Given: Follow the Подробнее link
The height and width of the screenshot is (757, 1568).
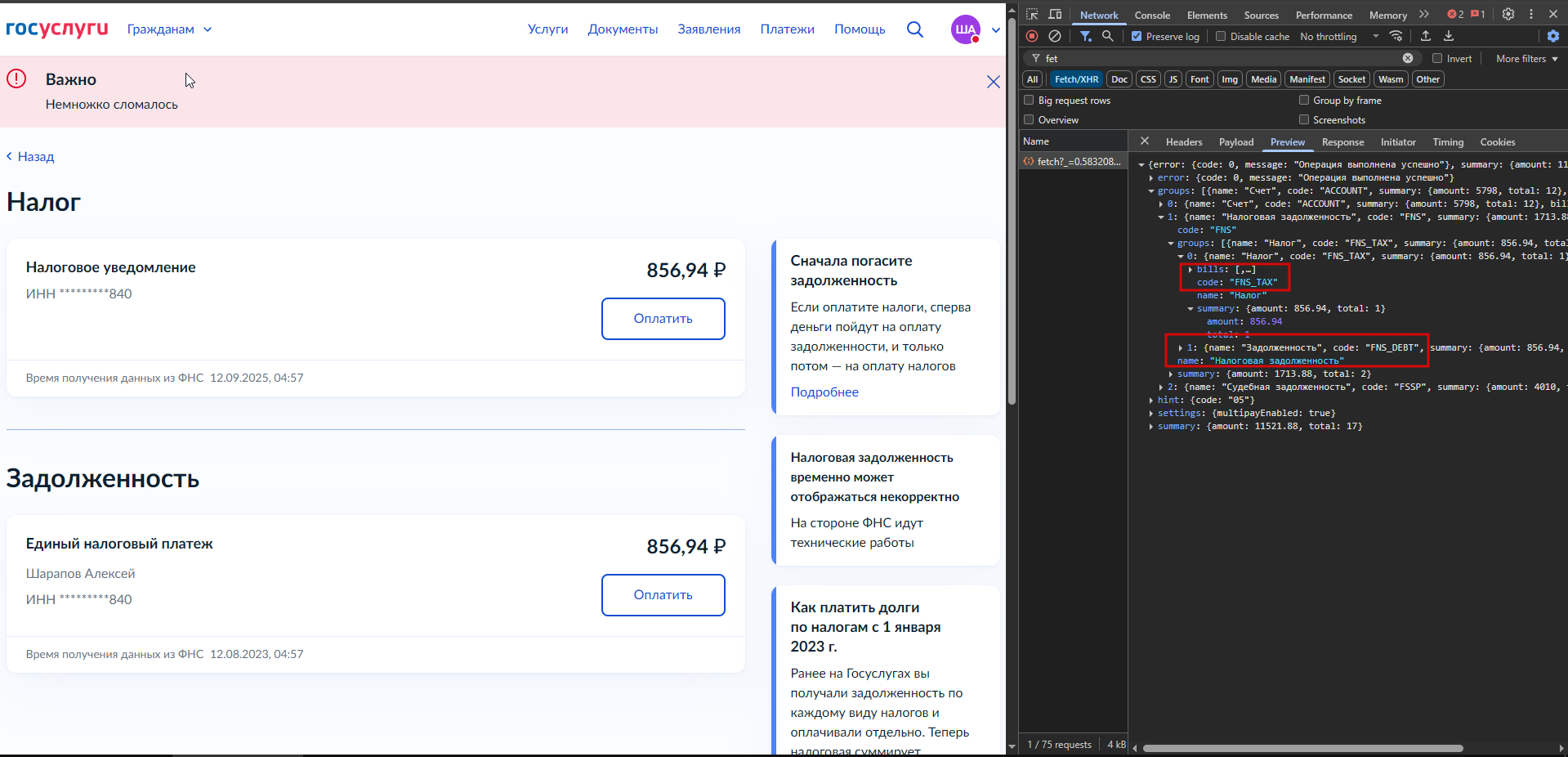Looking at the screenshot, I should pyautogui.click(x=824, y=392).
